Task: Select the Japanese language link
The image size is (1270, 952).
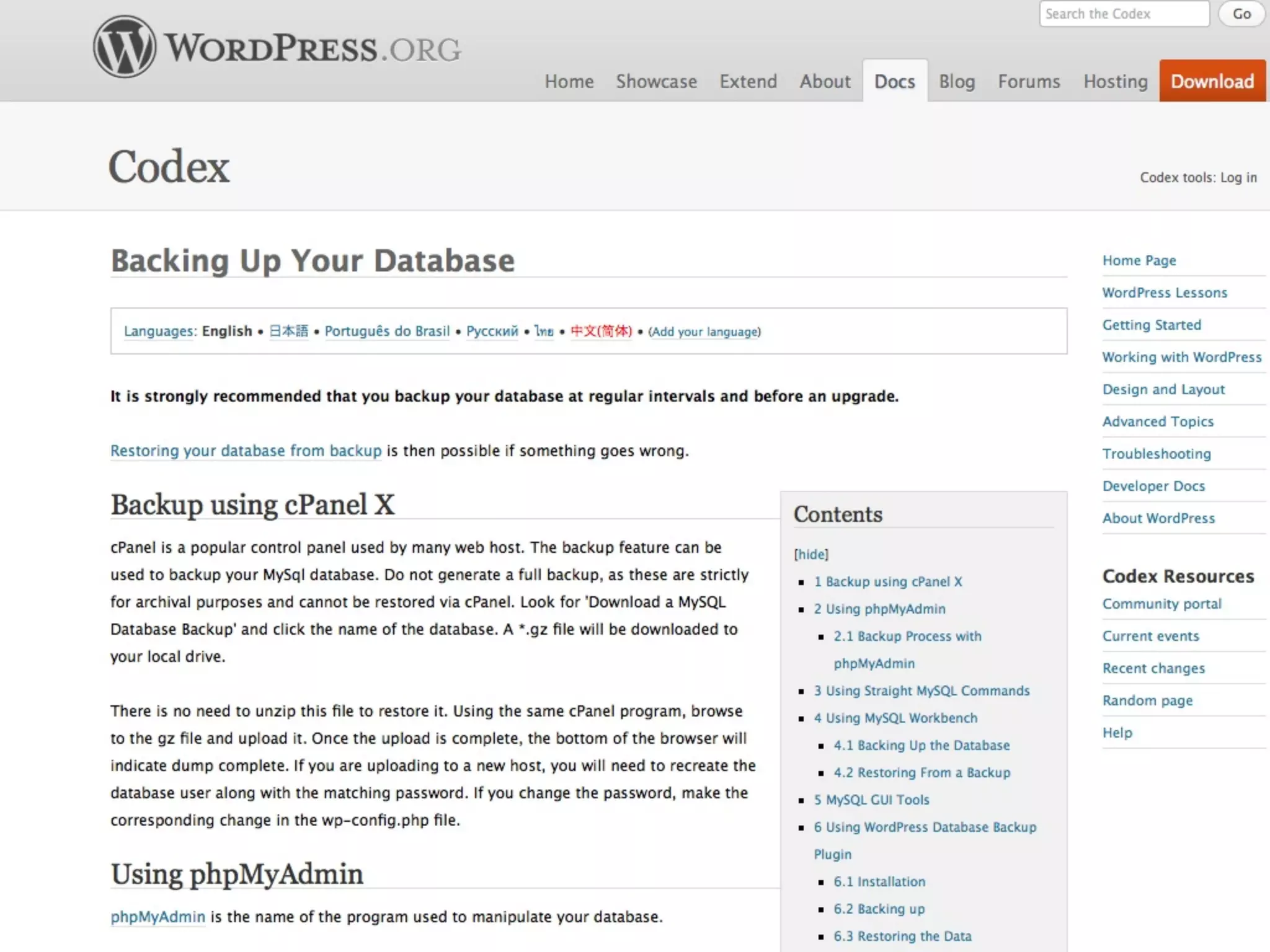Action: [288, 331]
